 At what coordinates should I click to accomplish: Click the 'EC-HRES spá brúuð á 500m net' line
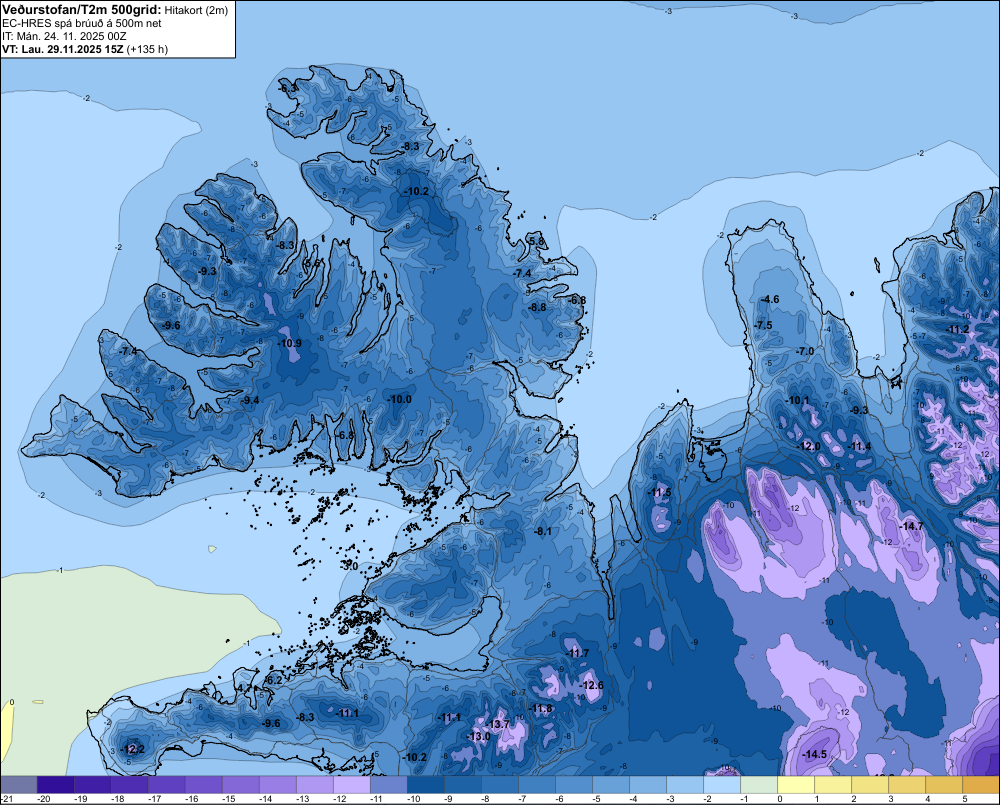click(x=82, y=23)
